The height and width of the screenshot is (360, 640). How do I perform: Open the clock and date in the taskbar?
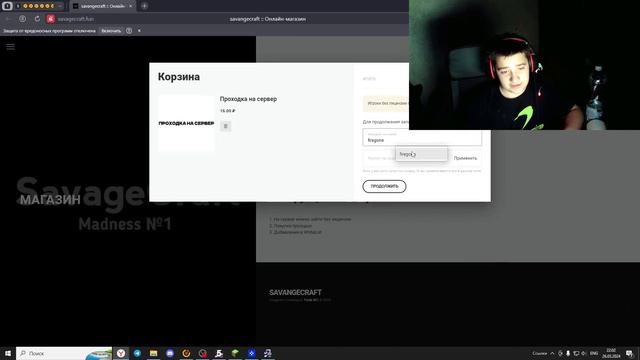click(611, 353)
